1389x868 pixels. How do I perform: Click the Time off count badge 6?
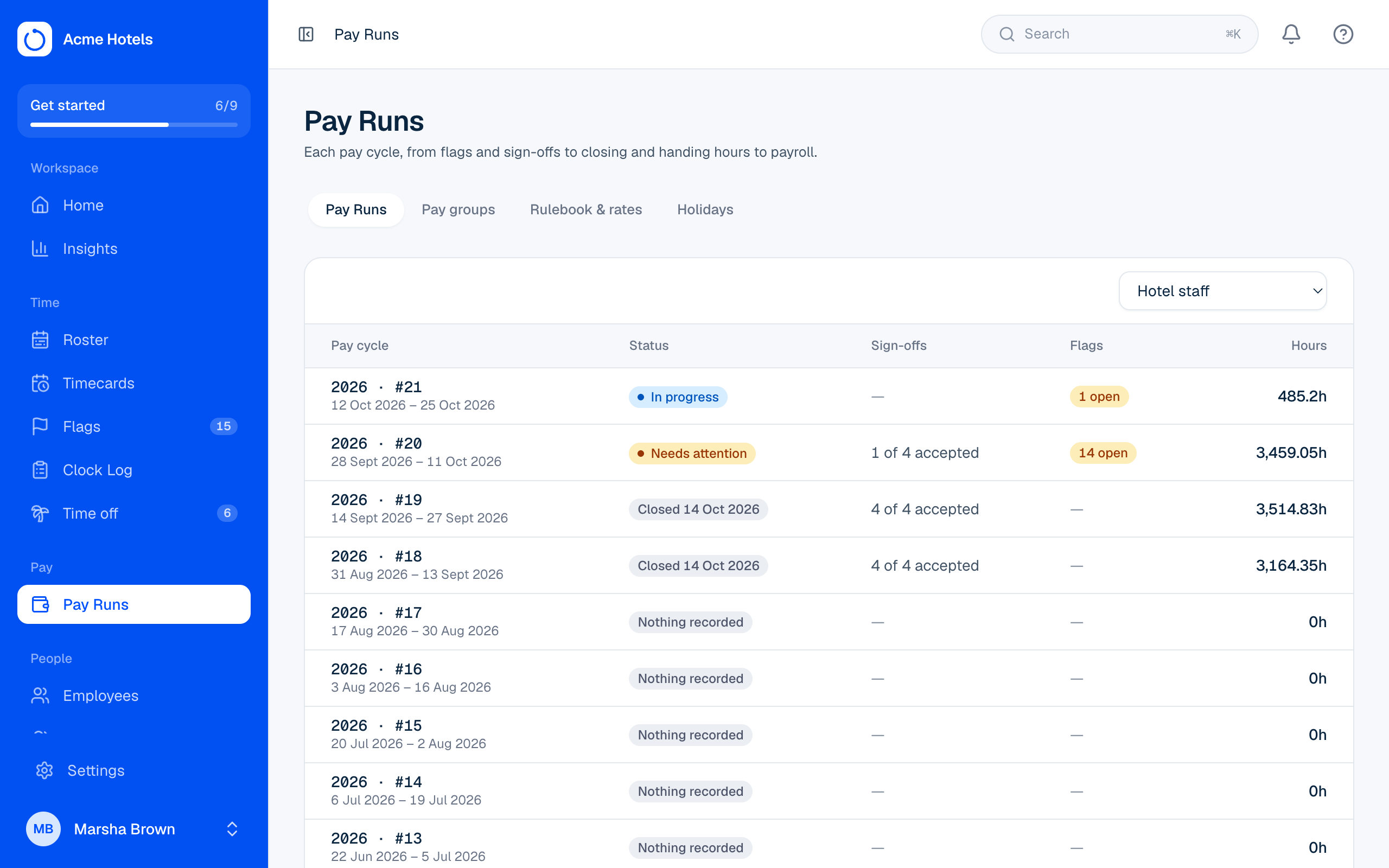227,513
